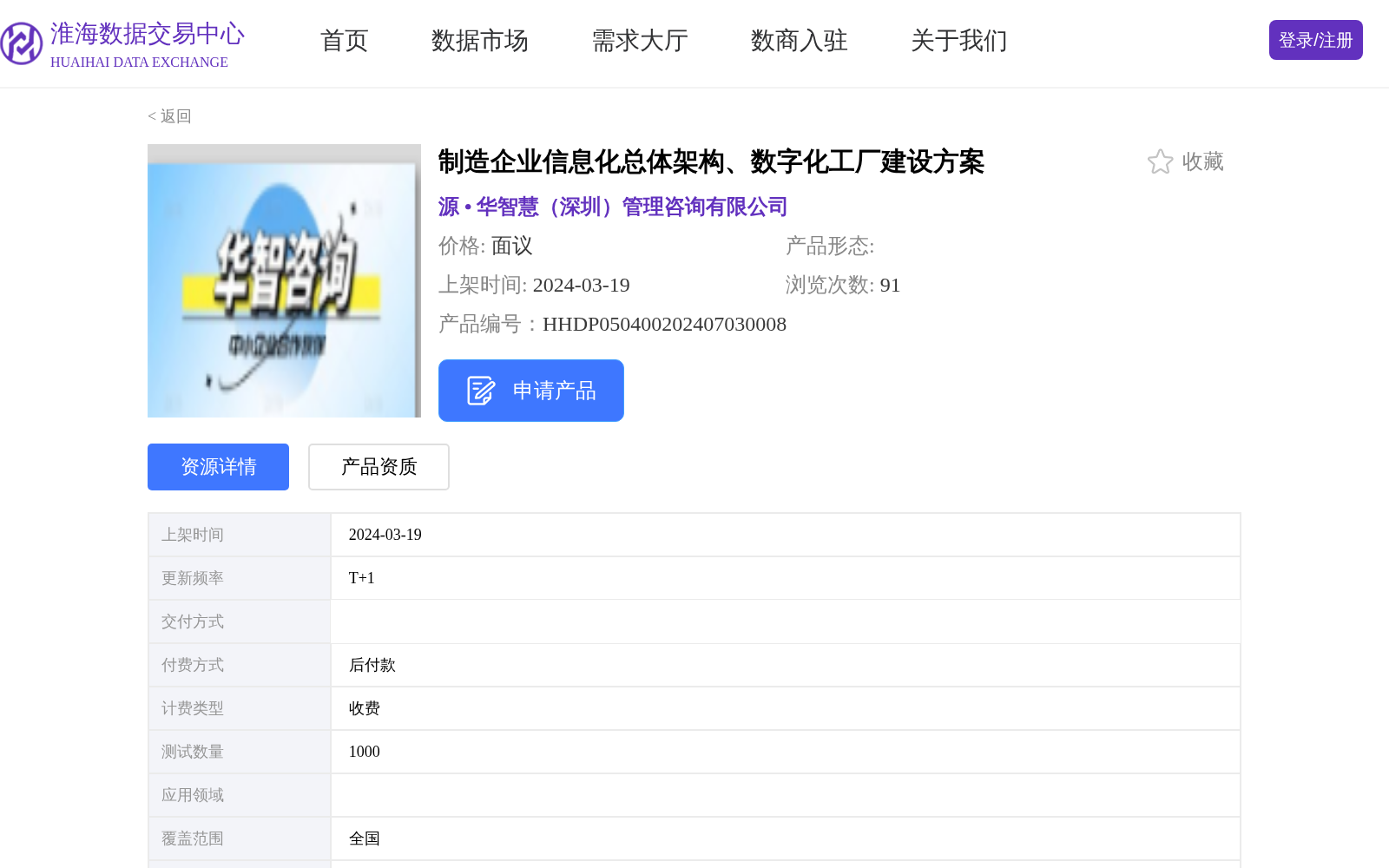The width and height of the screenshot is (1389, 868).
Task: Open the 首页 menu item
Action: (x=345, y=41)
